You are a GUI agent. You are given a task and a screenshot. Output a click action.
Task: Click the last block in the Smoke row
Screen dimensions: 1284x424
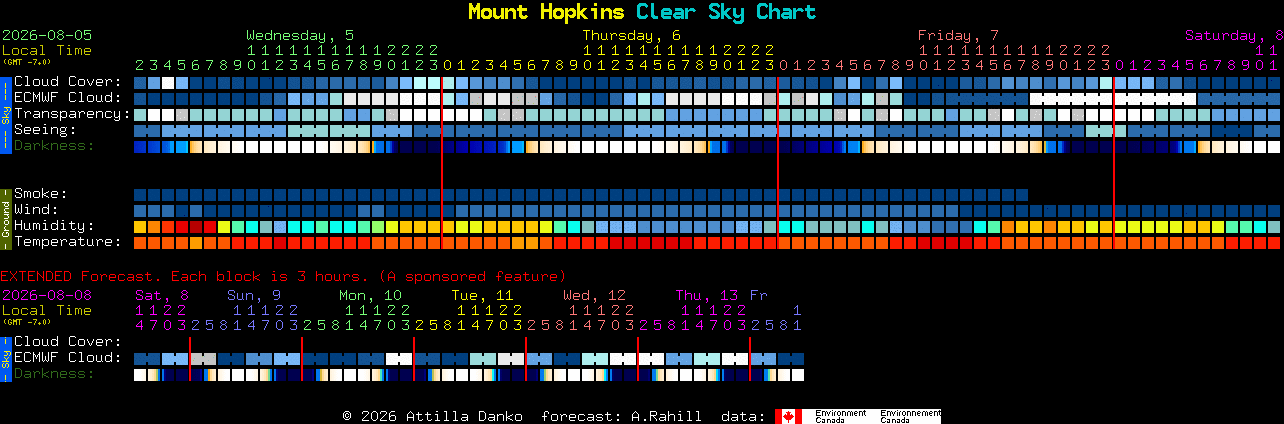pyautogui.click(x=1022, y=195)
